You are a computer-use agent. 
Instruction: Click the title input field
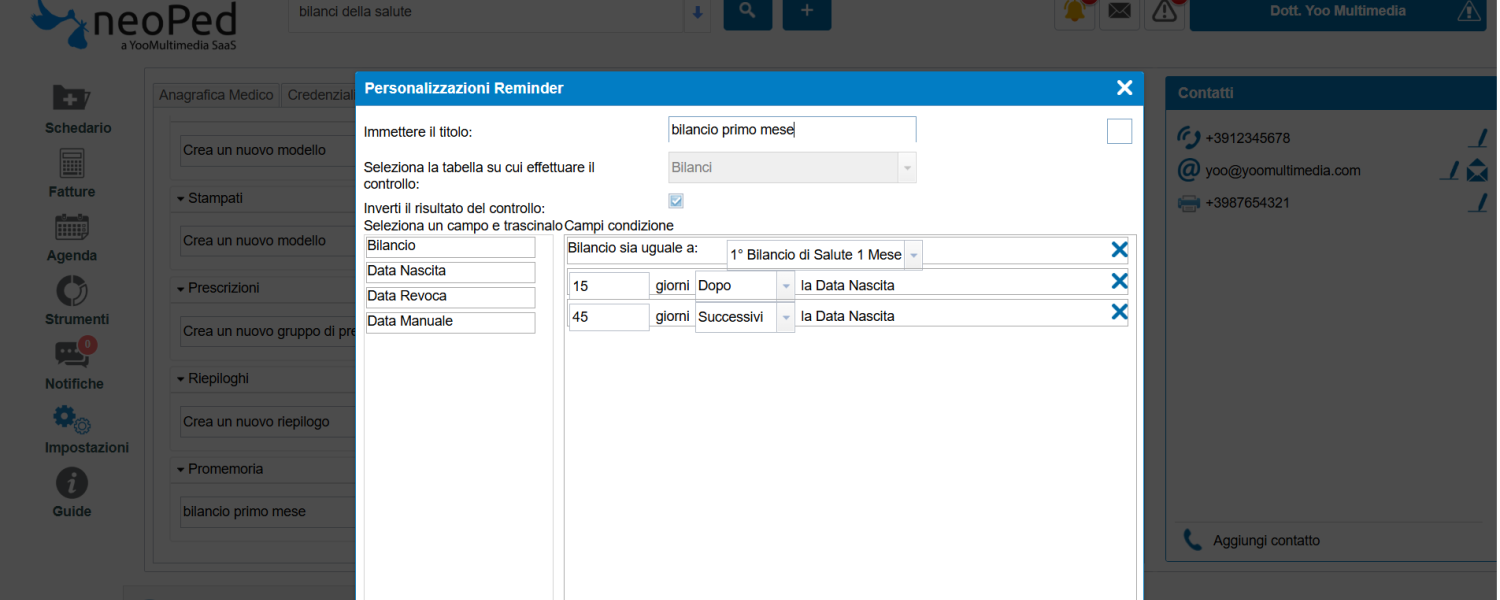tap(791, 130)
